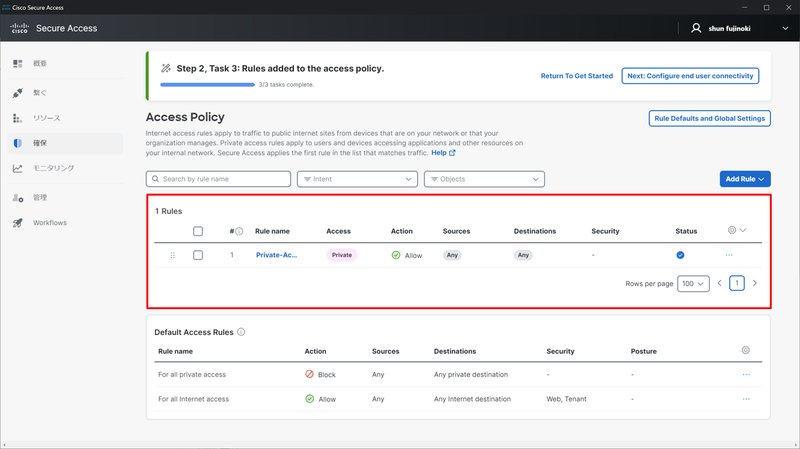800x449 pixels.
Task: Click the 3/3 tasks progress bar
Action: (207, 85)
